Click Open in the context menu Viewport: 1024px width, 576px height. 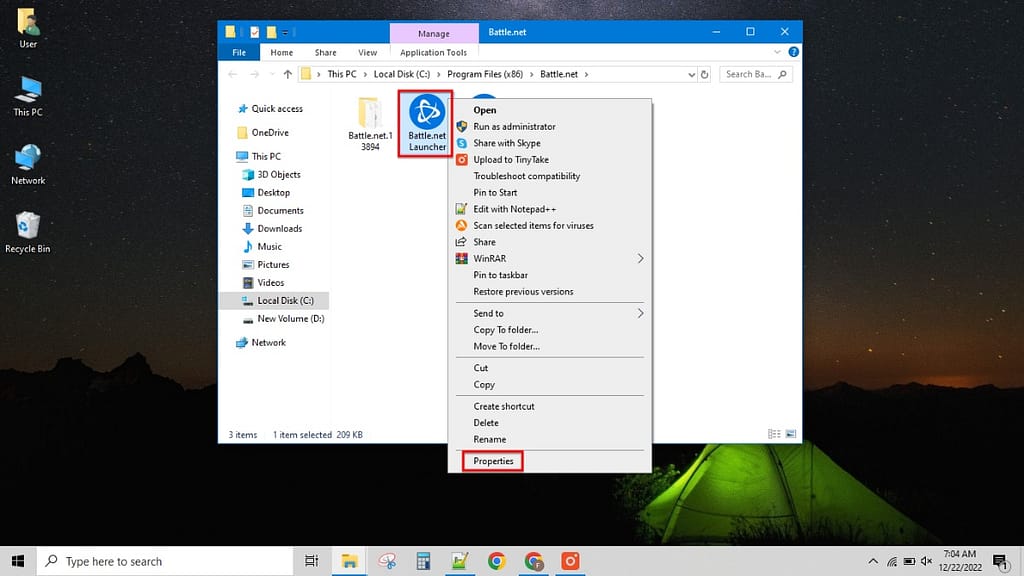pyautogui.click(x=485, y=110)
